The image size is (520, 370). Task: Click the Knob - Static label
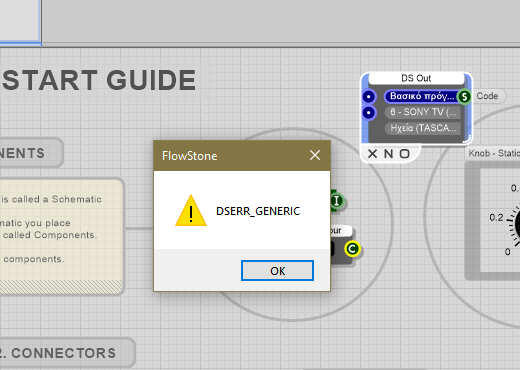pos(493,153)
